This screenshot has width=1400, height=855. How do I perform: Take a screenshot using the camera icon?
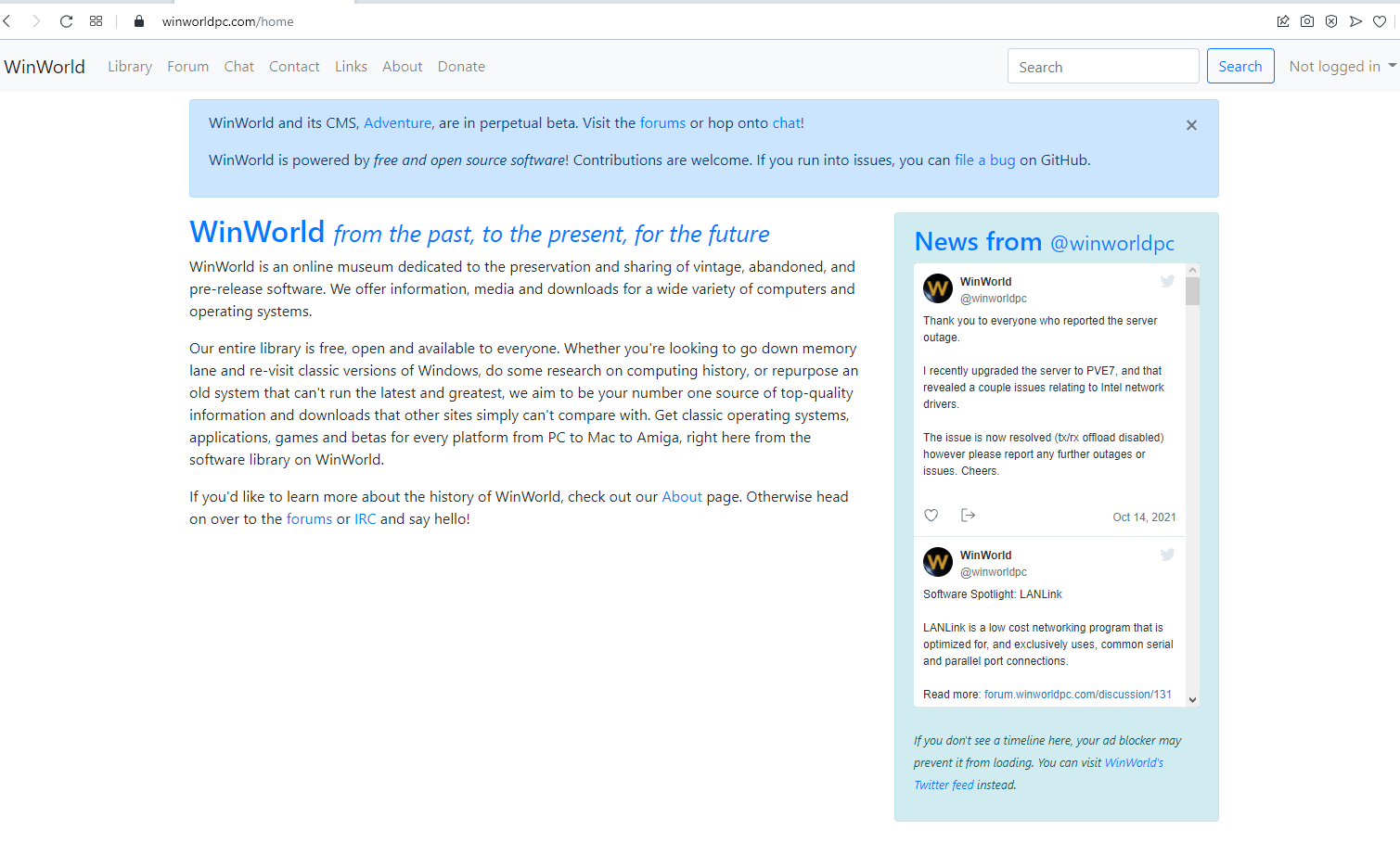click(1307, 20)
